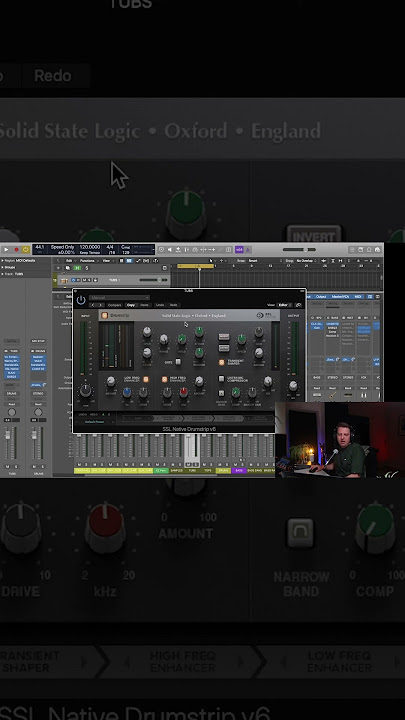
Task: Click Paste in plugin header
Action: click(x=144, y=305)
